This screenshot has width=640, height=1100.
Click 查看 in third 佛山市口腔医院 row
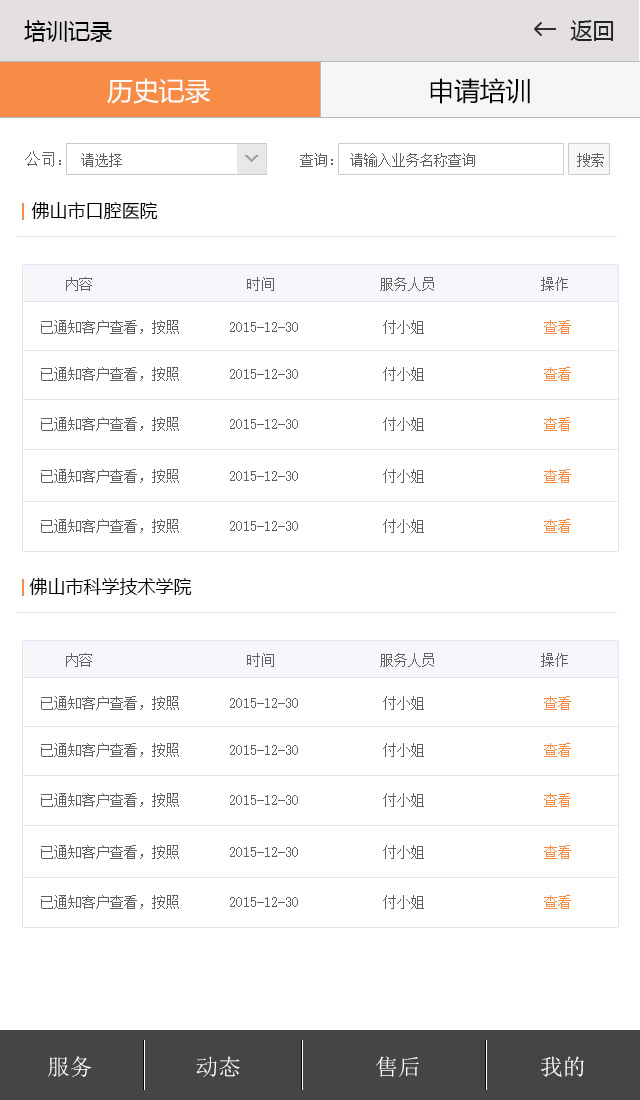[x=557, y=424]
